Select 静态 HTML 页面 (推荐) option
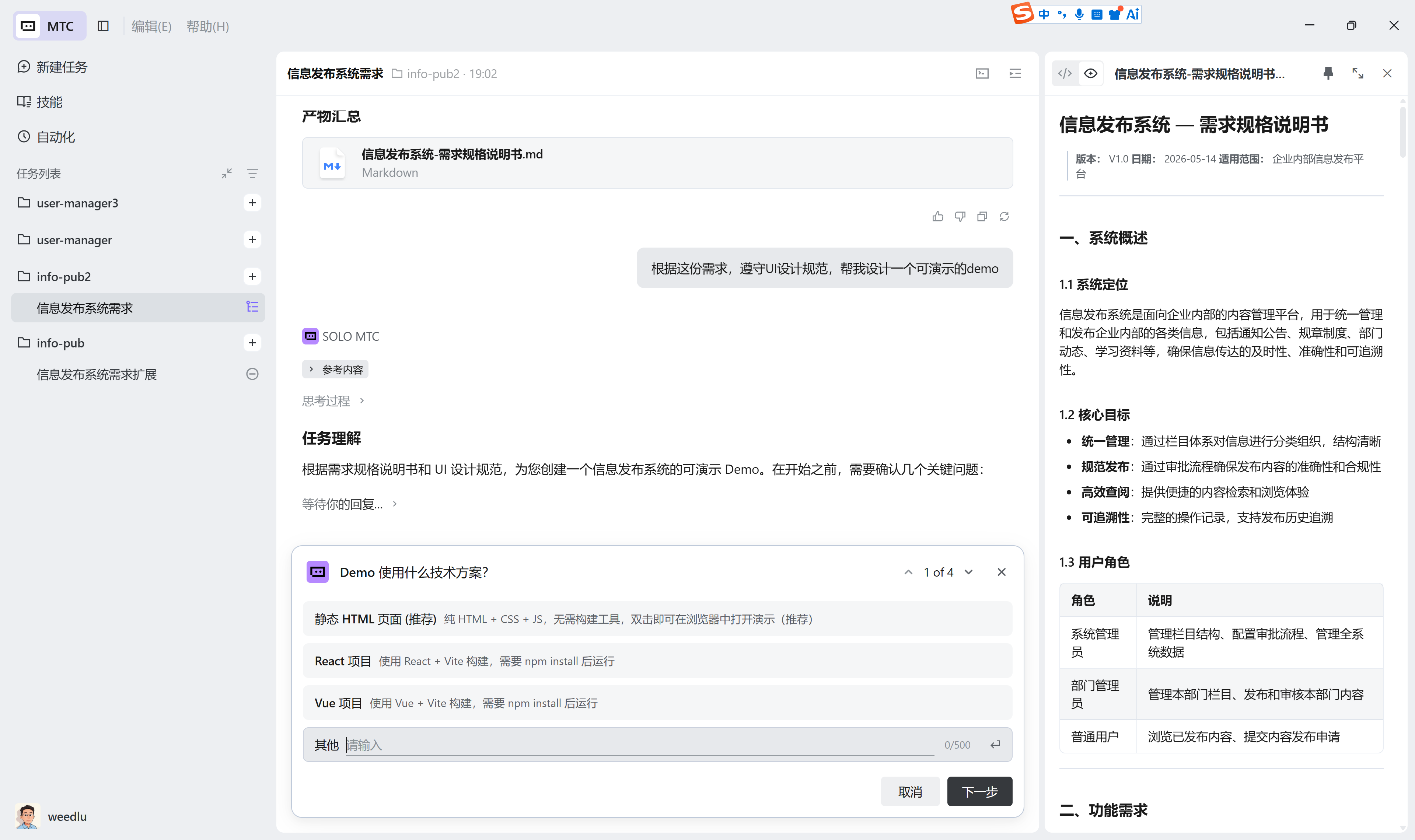 point(657,619)
